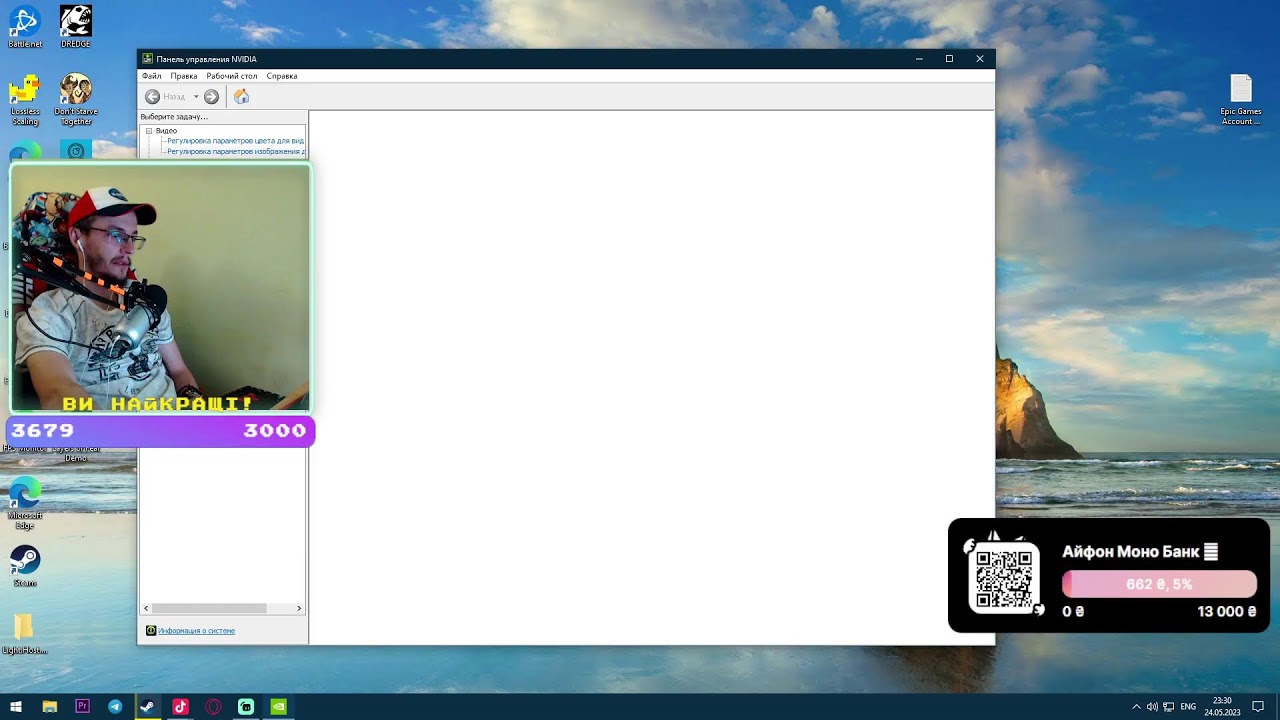Click the horizontal scrollbar thumb in task pane
The height and width of the screenshot is (720, 1280).
[x=209, y=608]
